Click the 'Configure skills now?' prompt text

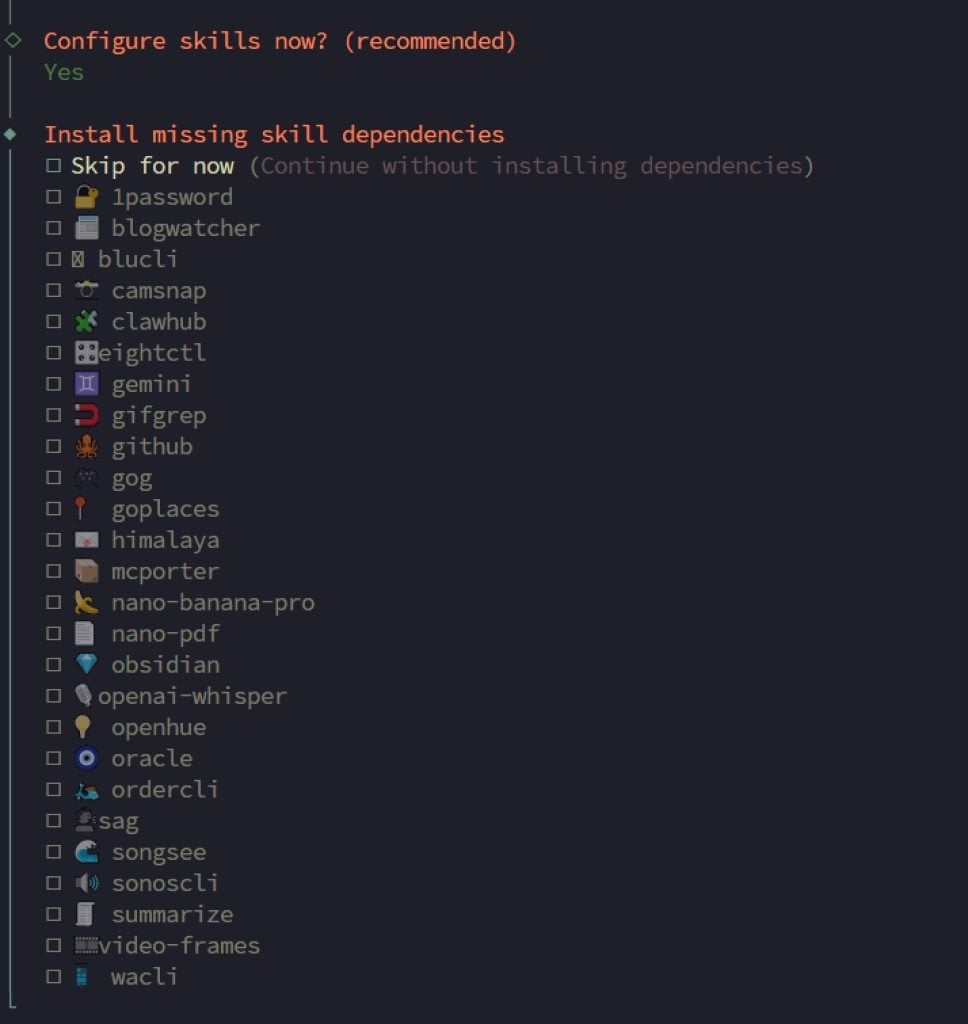click(280, 41)
